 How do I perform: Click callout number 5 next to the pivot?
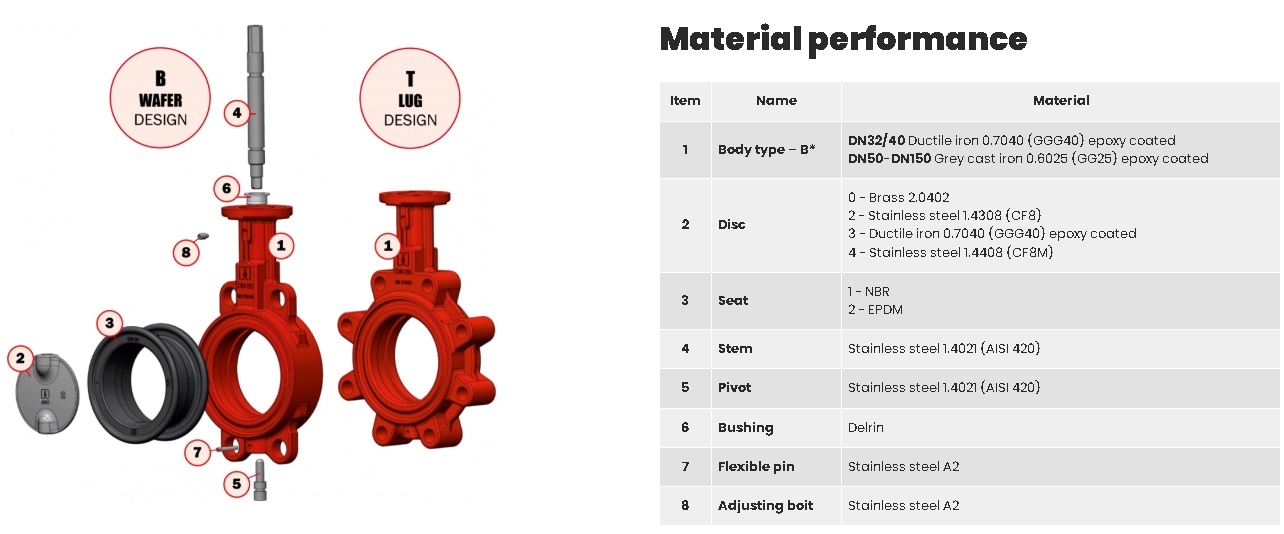coord(236,484)
